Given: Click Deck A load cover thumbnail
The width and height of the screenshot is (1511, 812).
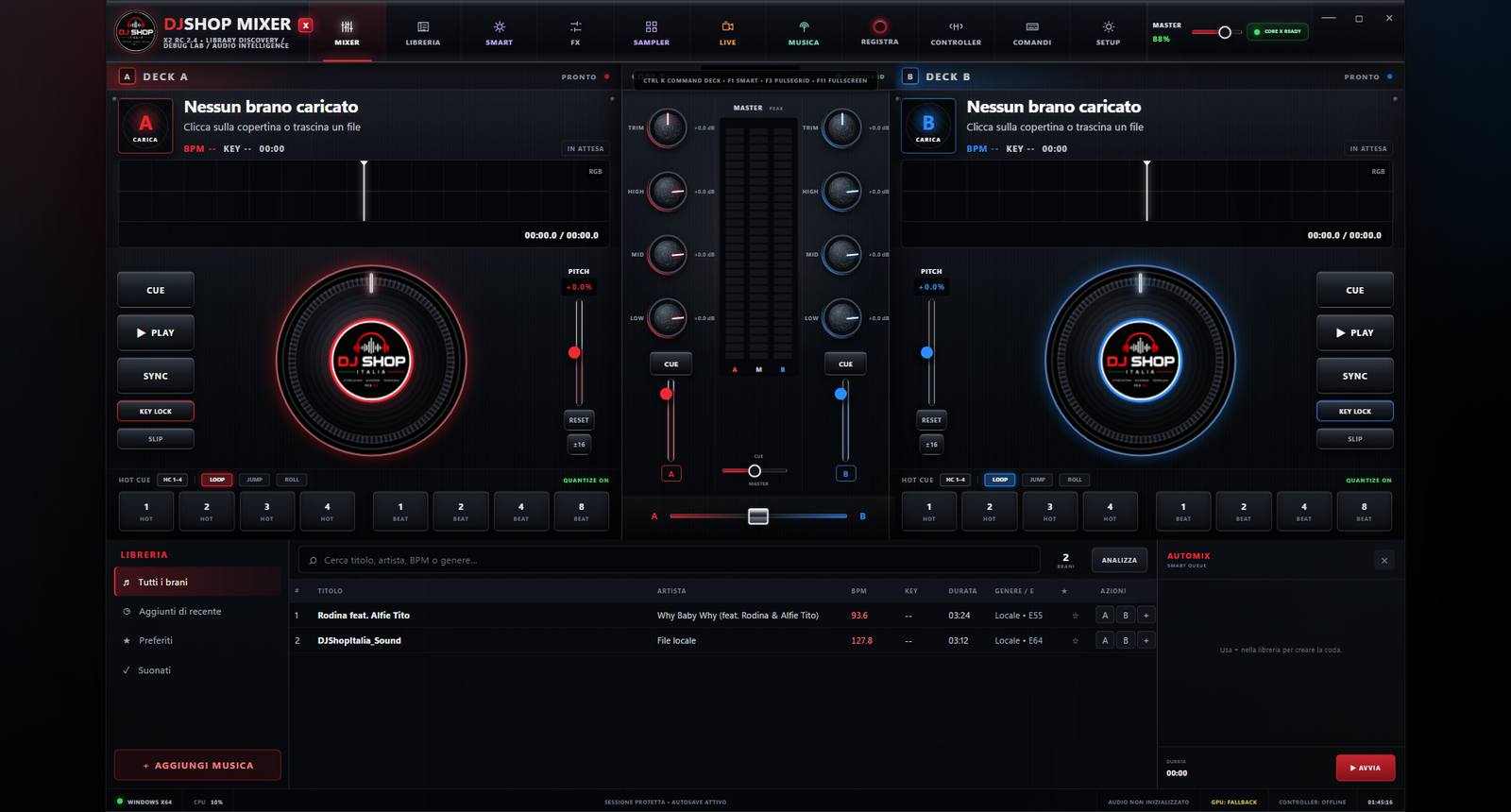Looking at the screenshot, I should (144, 126).
